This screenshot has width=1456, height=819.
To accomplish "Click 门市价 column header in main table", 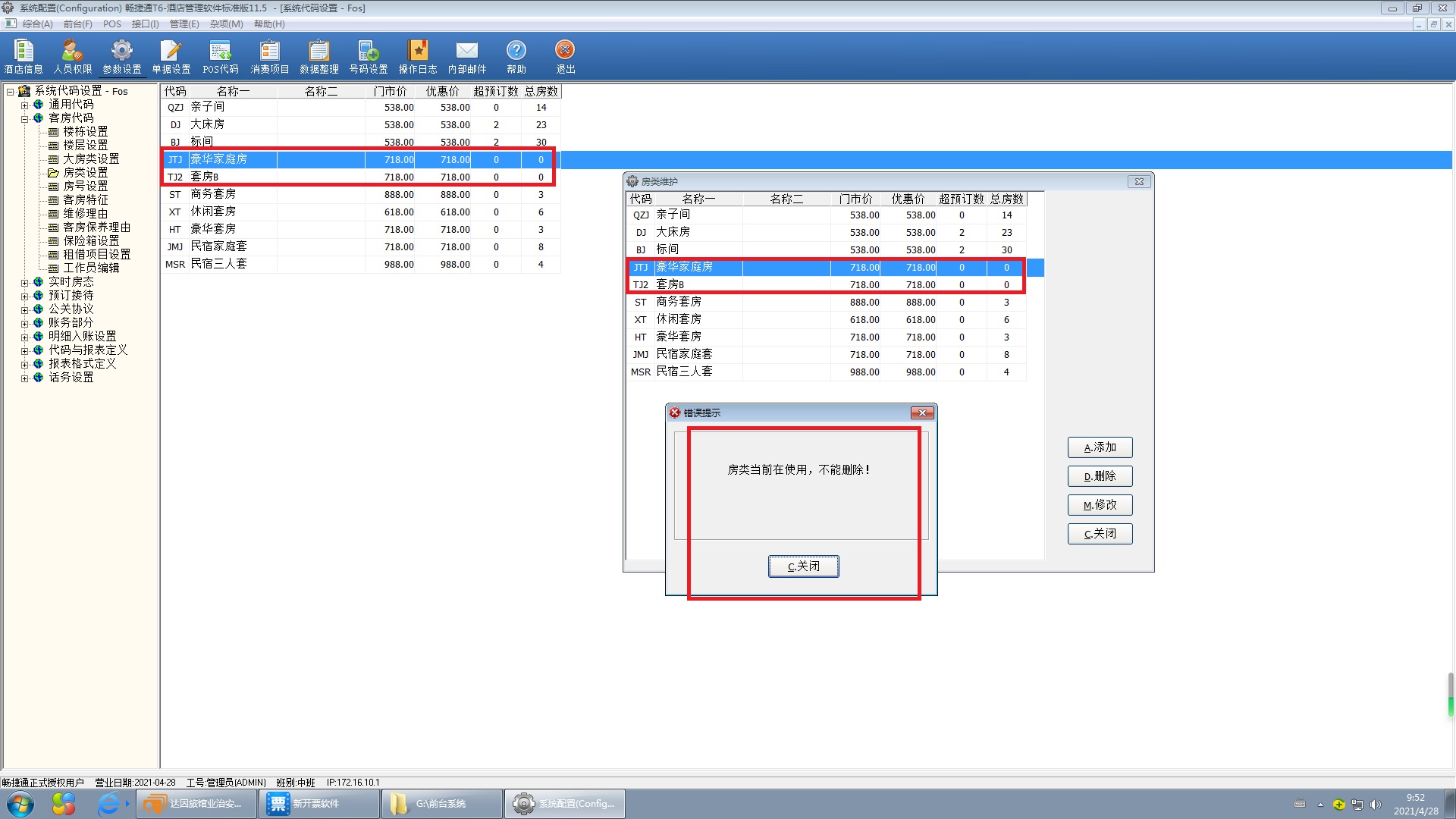I will [x=391, y=92].
